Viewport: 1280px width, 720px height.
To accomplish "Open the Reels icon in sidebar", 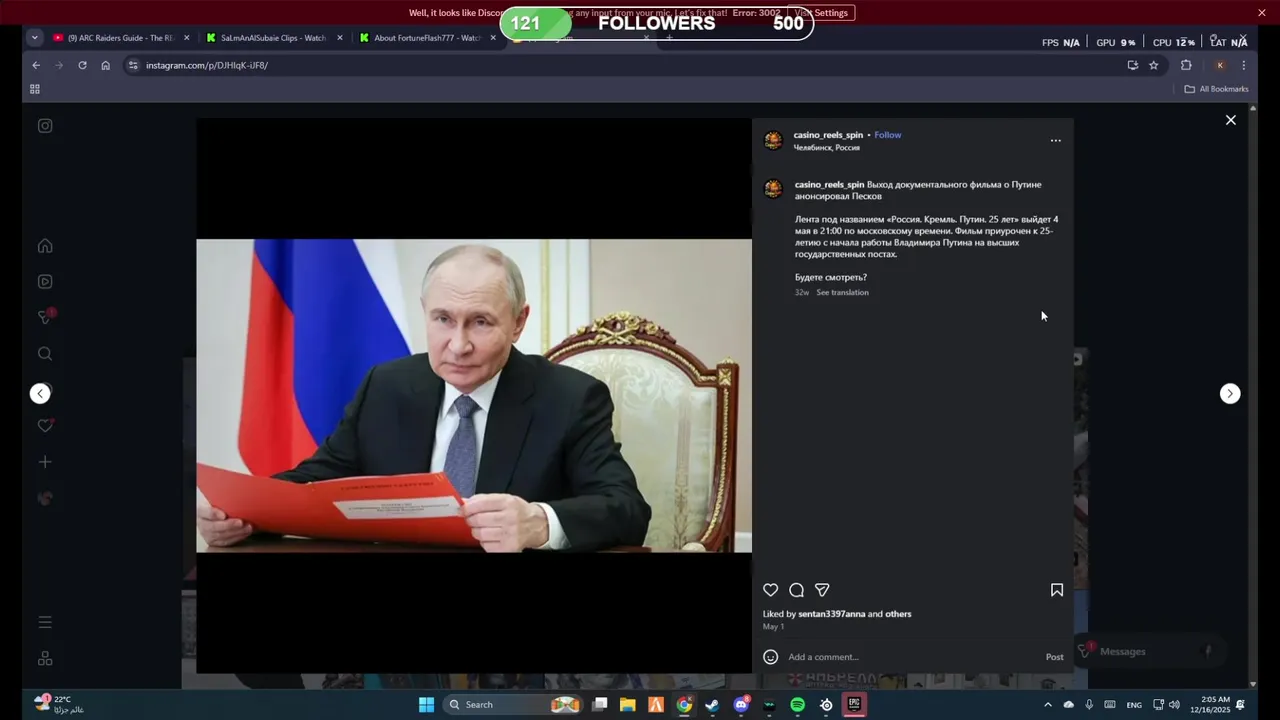I will pyautogui.click(x=45, y=282).
